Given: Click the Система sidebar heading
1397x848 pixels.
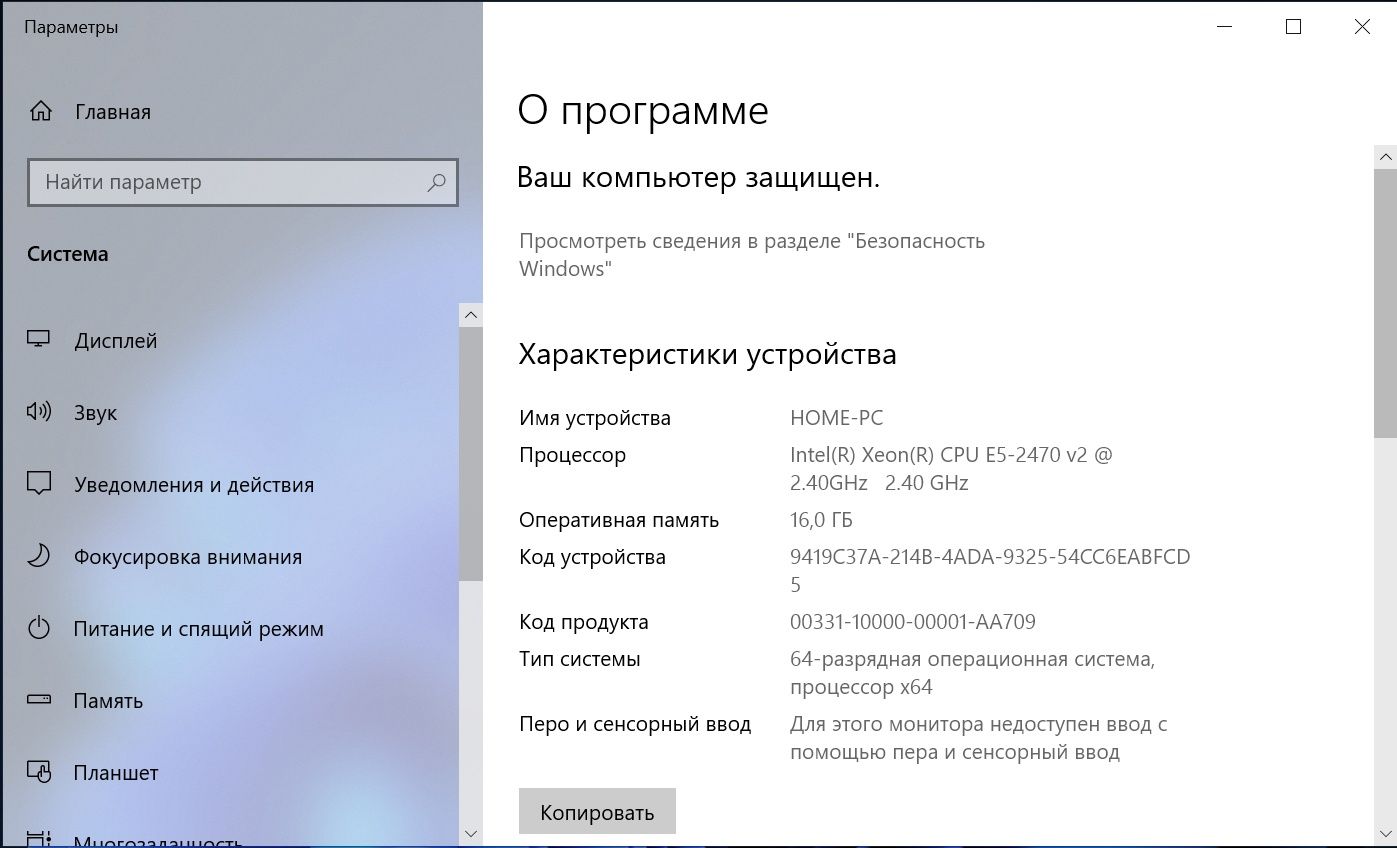Looking at the screenshot, I should tap(67, 254).
